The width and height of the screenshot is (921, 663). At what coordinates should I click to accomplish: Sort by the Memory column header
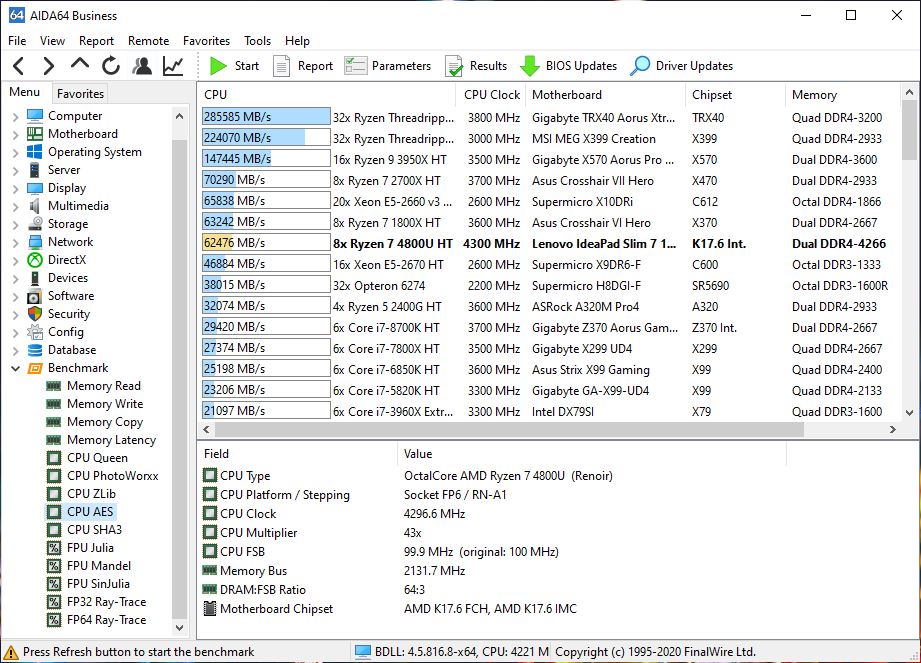click(x=842, y=95)
